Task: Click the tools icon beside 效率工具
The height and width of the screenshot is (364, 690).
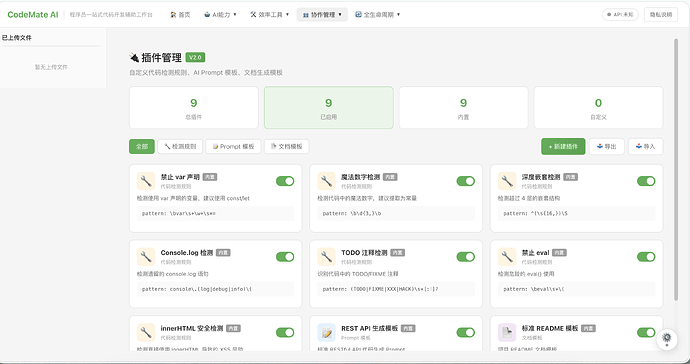Action: [253, 15]
